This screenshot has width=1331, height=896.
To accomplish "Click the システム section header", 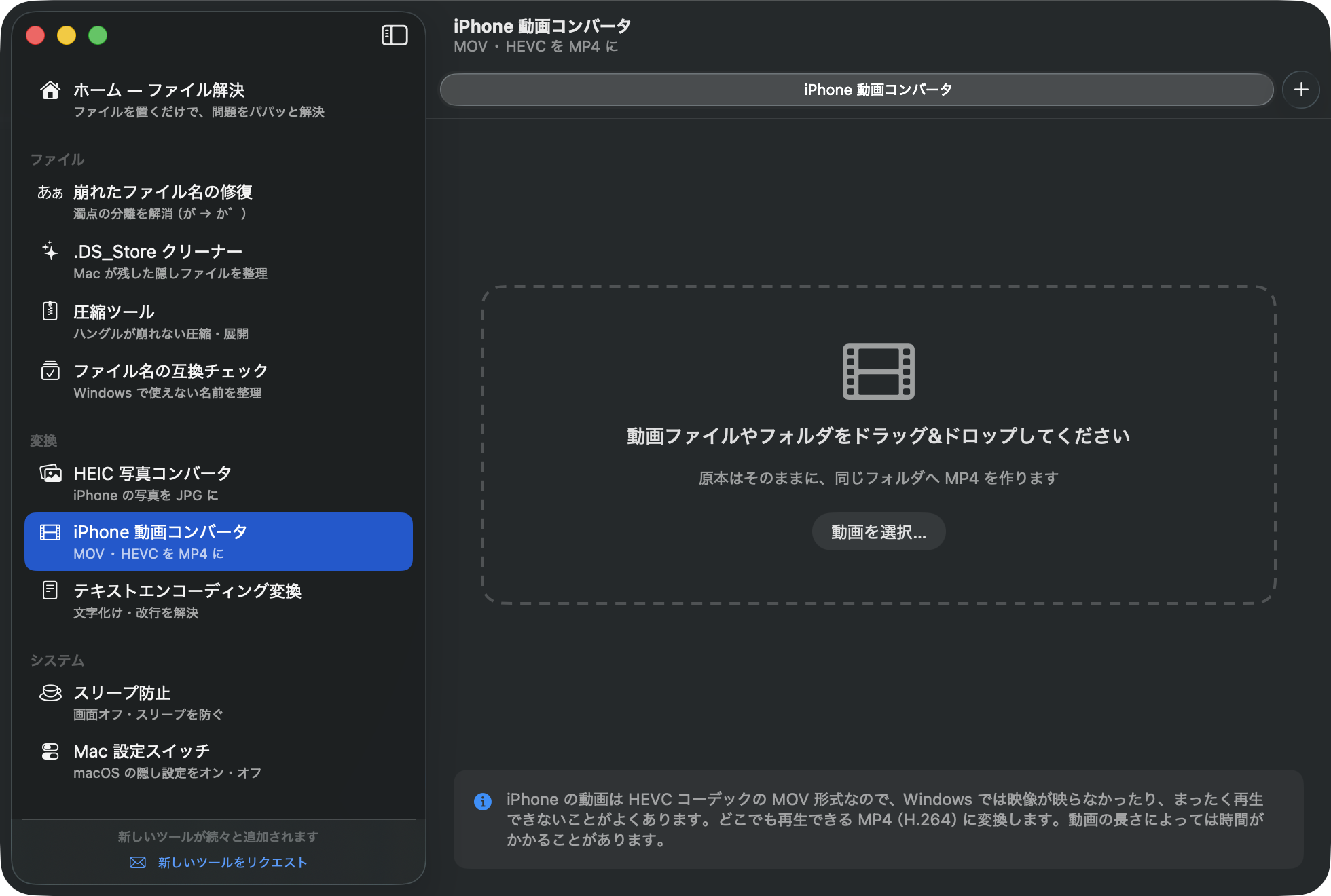I will [x=57, y=660].
